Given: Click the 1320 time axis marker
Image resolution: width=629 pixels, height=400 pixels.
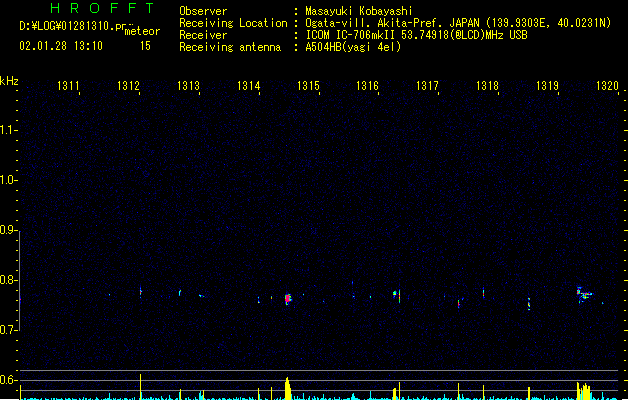Looking at the screenshot, I should tap(607, 86).
